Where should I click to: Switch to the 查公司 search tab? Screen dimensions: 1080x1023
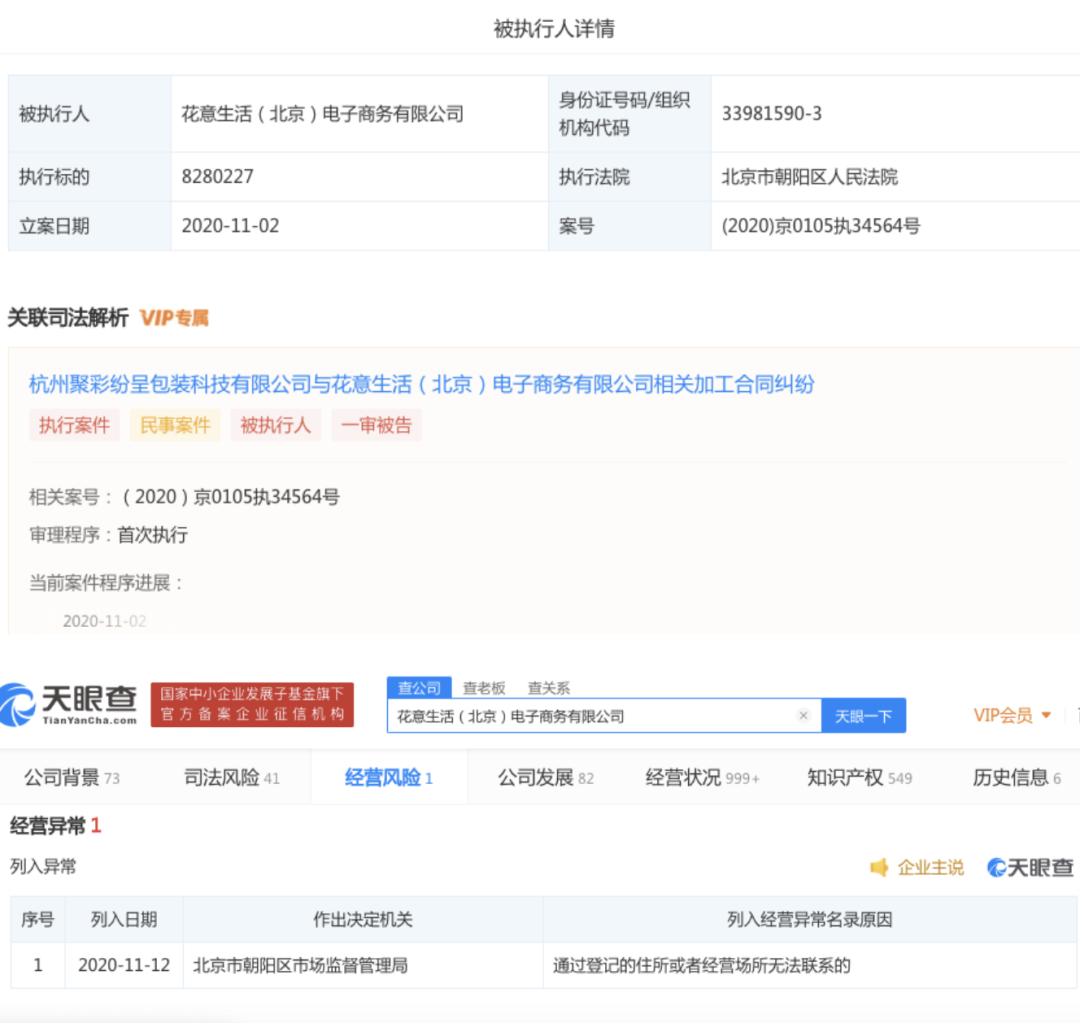pos(419,688)
